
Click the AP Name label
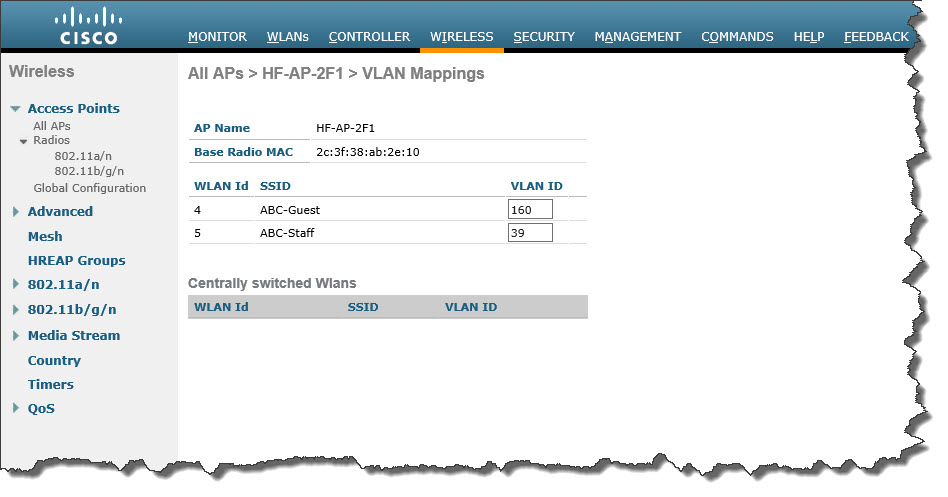pyautogui.click(x=222, y=128)
